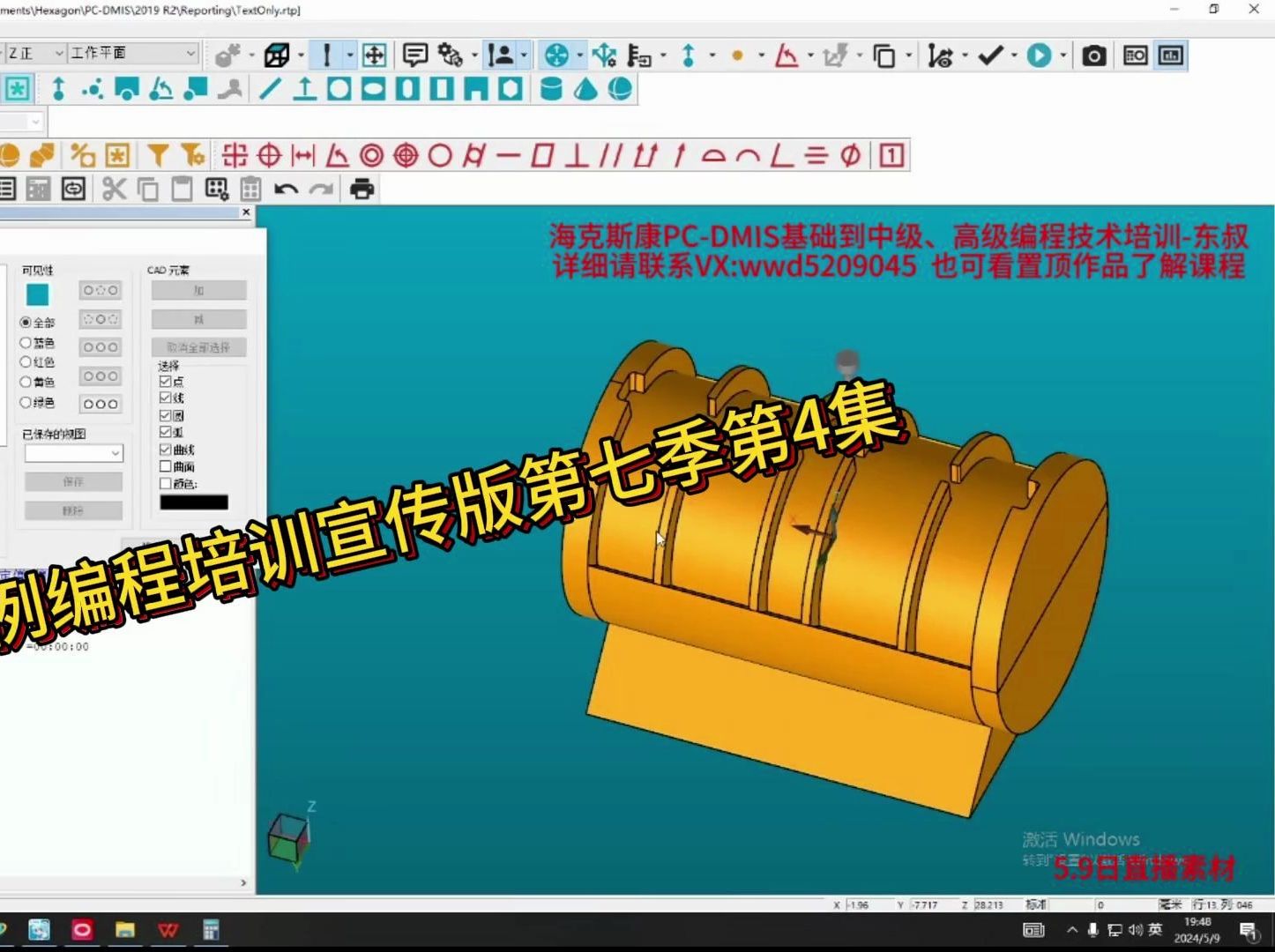The image size is (1275, 952).
Task: Click the XYZ axis orientation cube
Action: [x=289, y=837]
